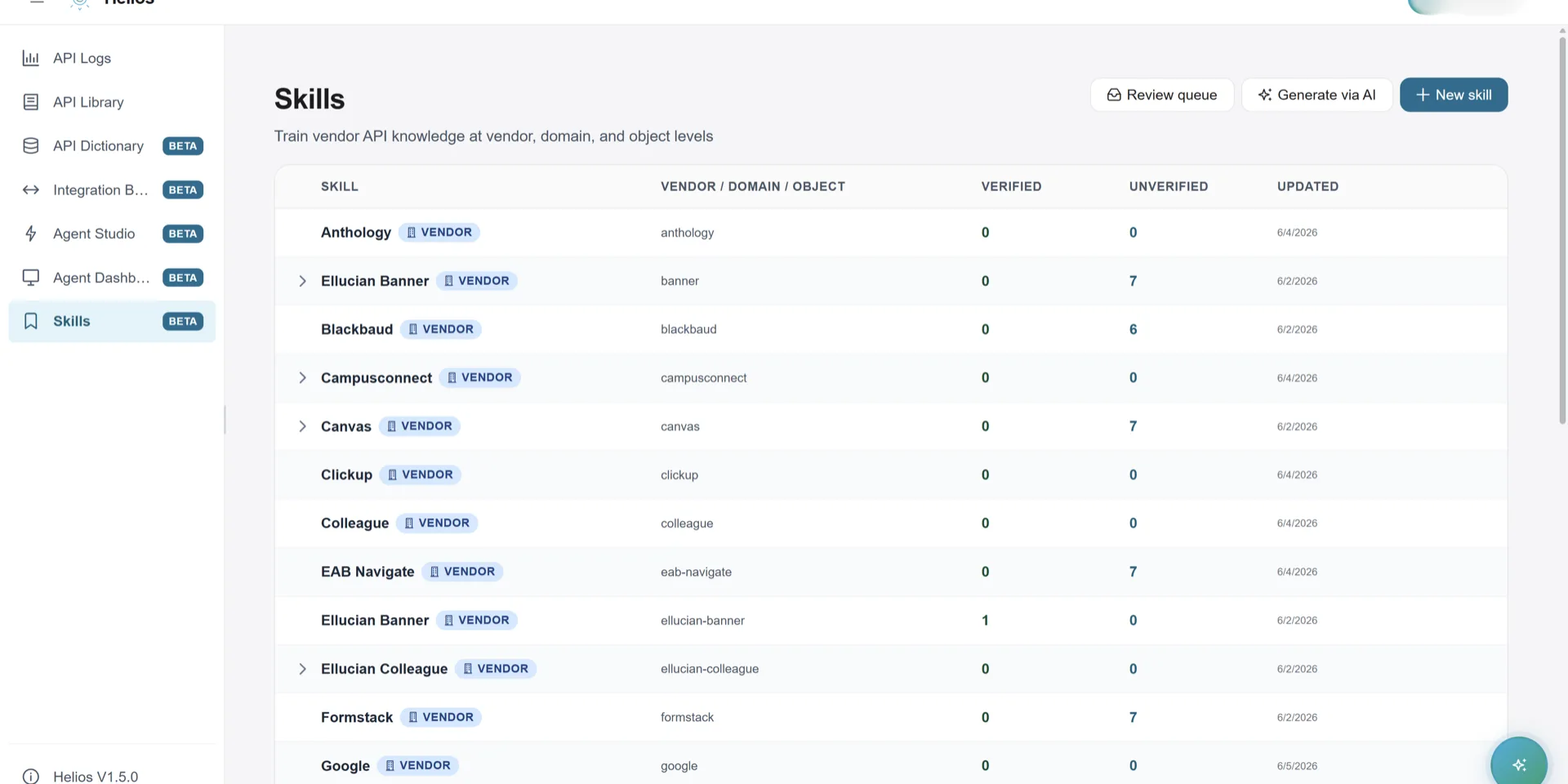Screen dimensions: 1568x784
Task: Open the Blackbaud skill
Action: click(x=357, y=329)
